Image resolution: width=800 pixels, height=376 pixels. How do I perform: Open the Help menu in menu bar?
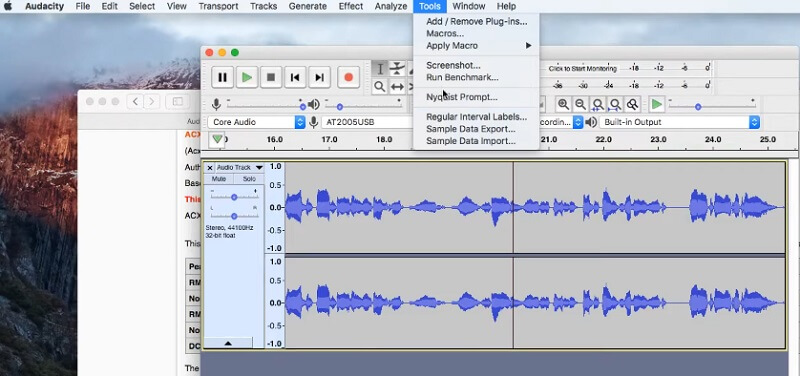coord(506,6)
